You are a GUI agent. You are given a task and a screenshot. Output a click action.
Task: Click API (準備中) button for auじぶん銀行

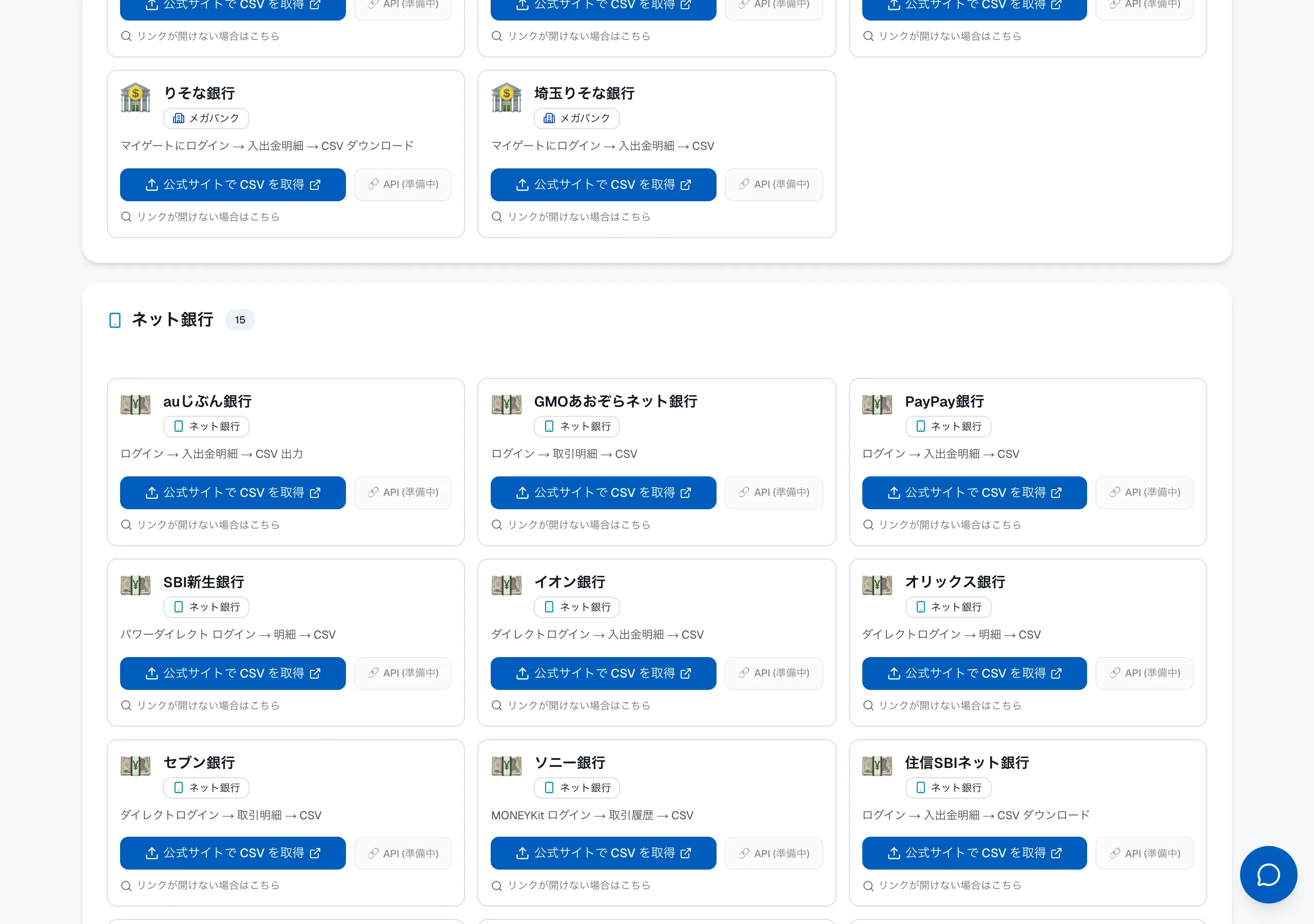point(403,492)
